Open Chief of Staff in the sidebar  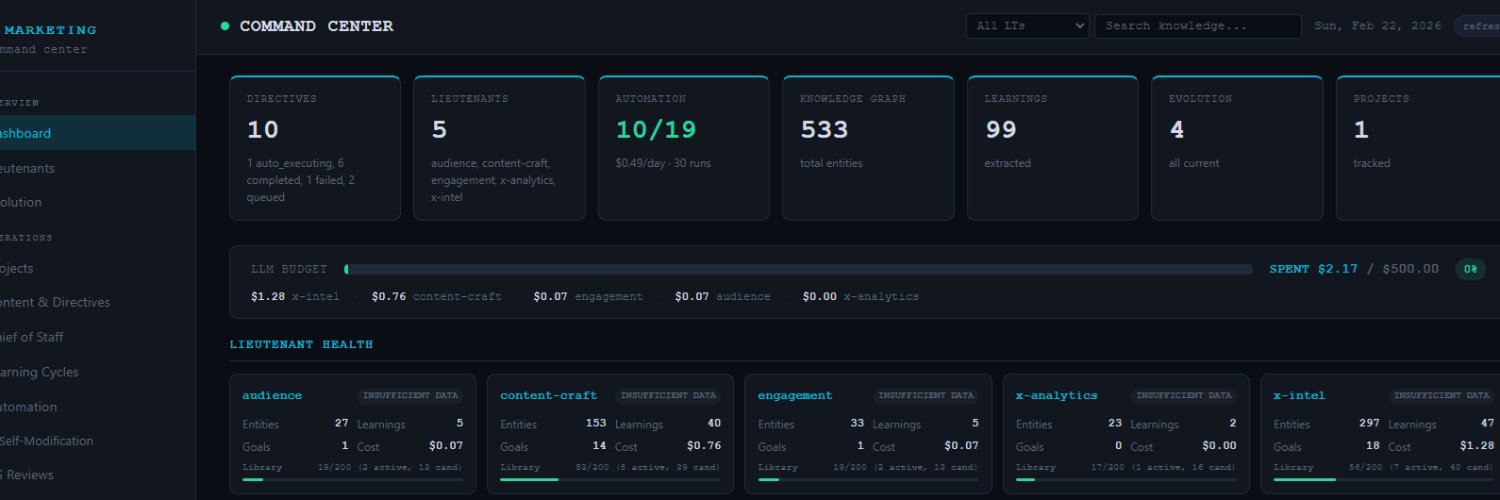pos(97,337)
